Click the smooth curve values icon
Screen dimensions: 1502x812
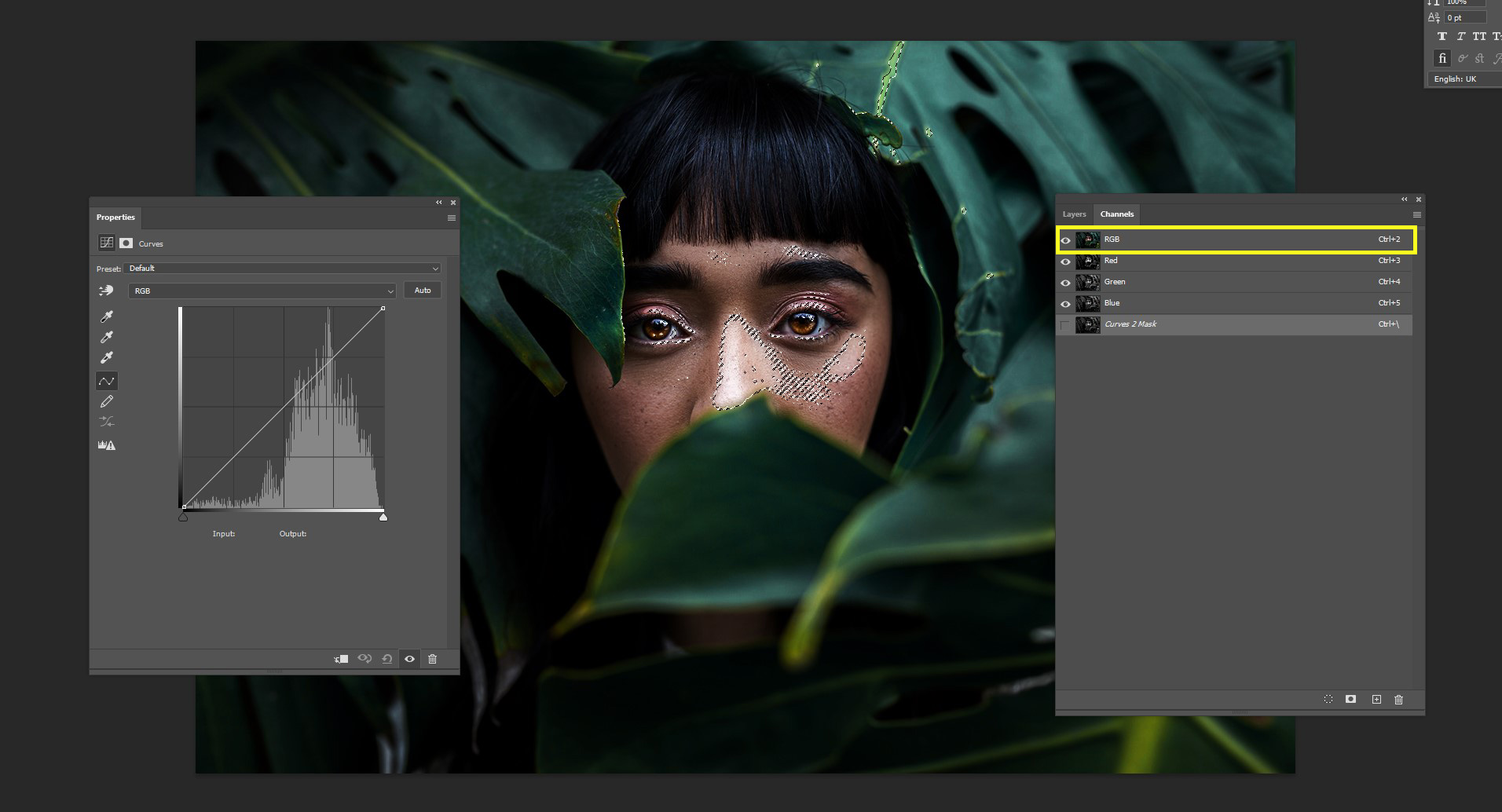107,422
